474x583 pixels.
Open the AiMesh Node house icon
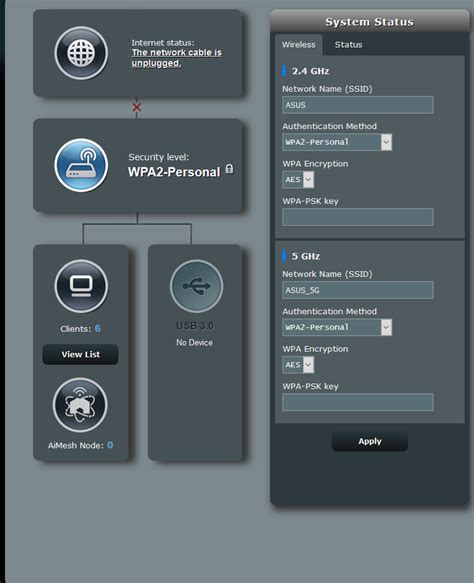pyautogui.click(x=80, y=405)
